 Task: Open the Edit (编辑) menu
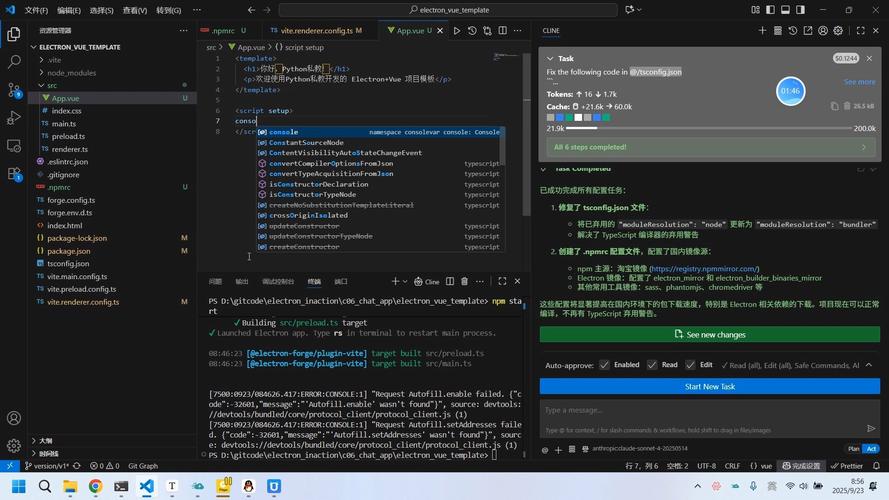(69, 10)
